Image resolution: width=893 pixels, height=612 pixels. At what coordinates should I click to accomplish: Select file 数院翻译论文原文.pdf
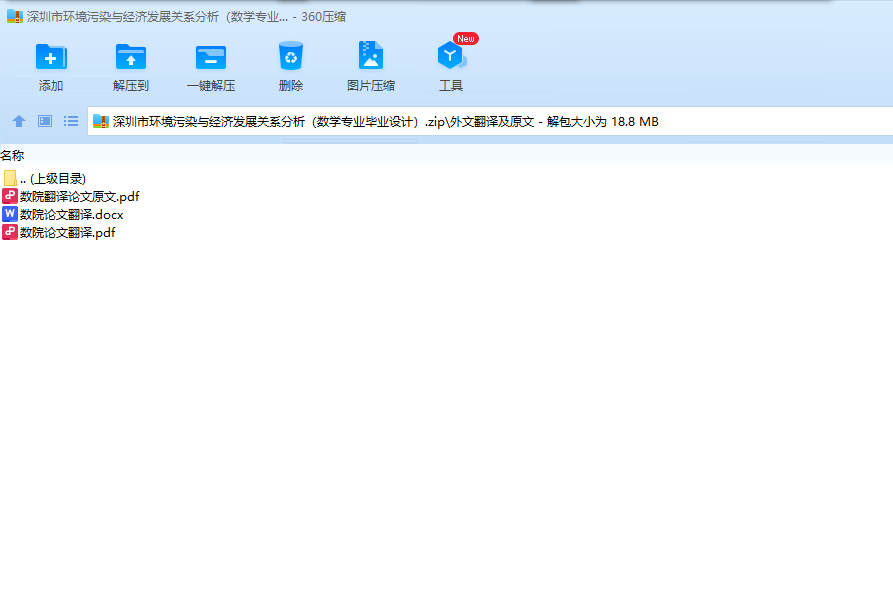point(71,196)
